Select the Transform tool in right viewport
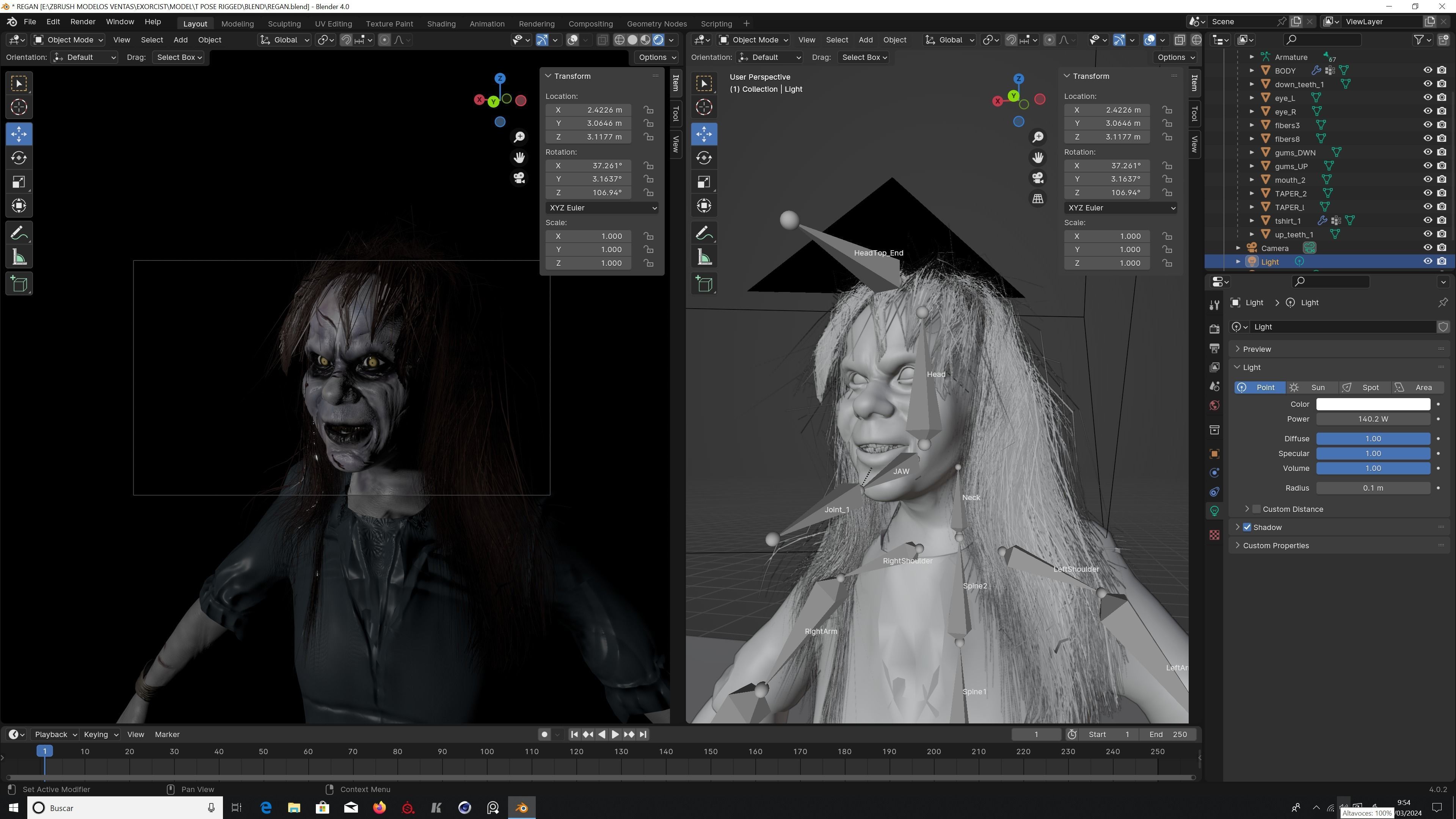 pos(704,206)
